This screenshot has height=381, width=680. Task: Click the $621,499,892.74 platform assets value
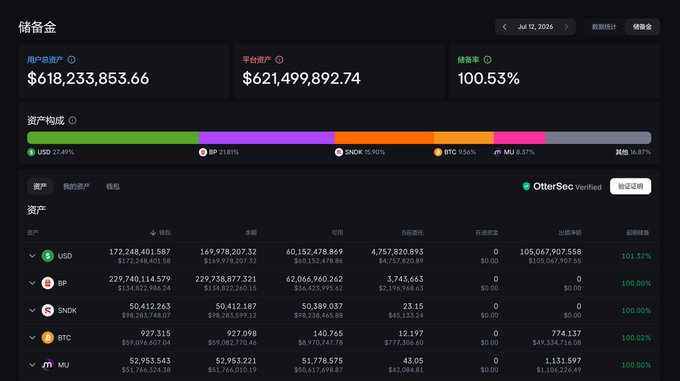[x=301, y=78]
